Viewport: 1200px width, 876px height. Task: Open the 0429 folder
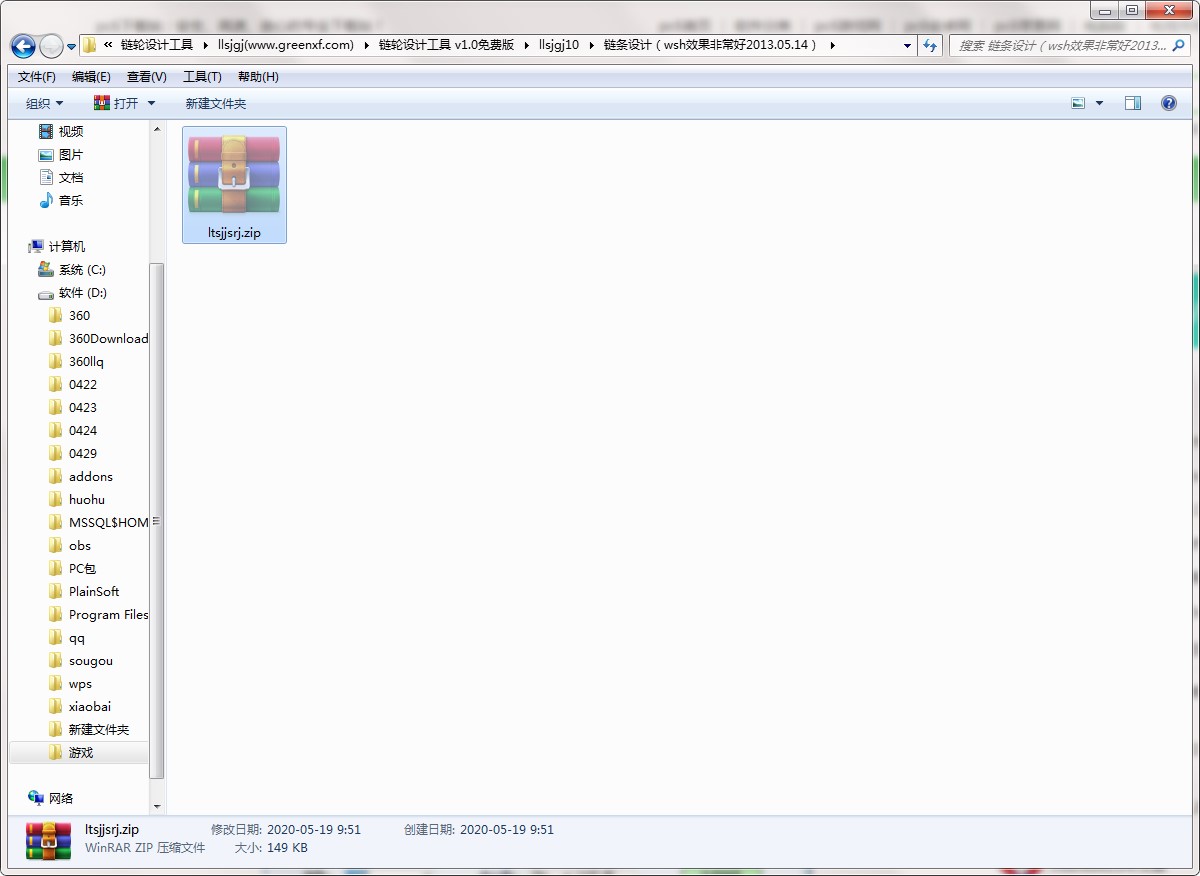(x=73, y=453)
